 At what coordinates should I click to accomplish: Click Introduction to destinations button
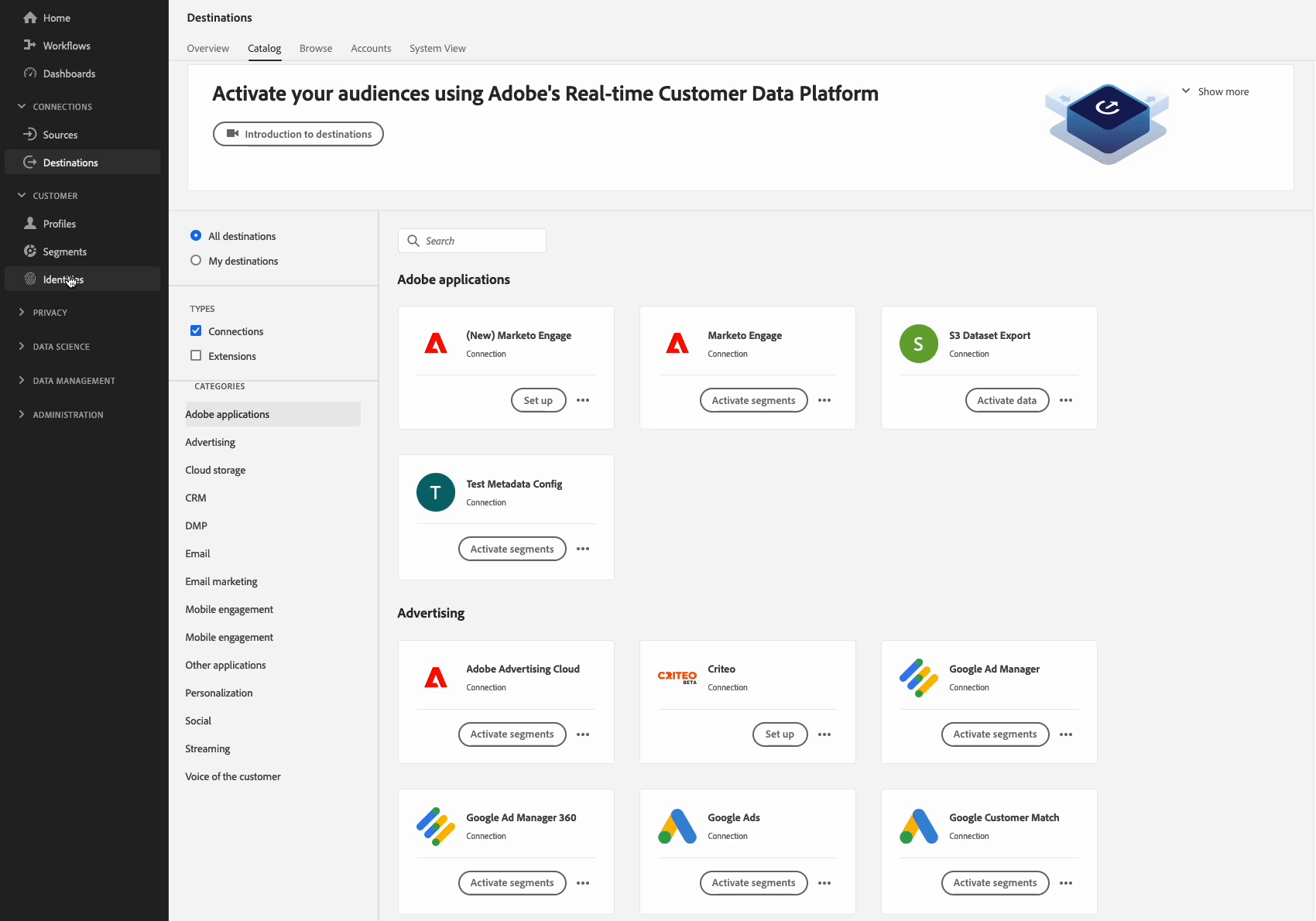tap(298, 134)
